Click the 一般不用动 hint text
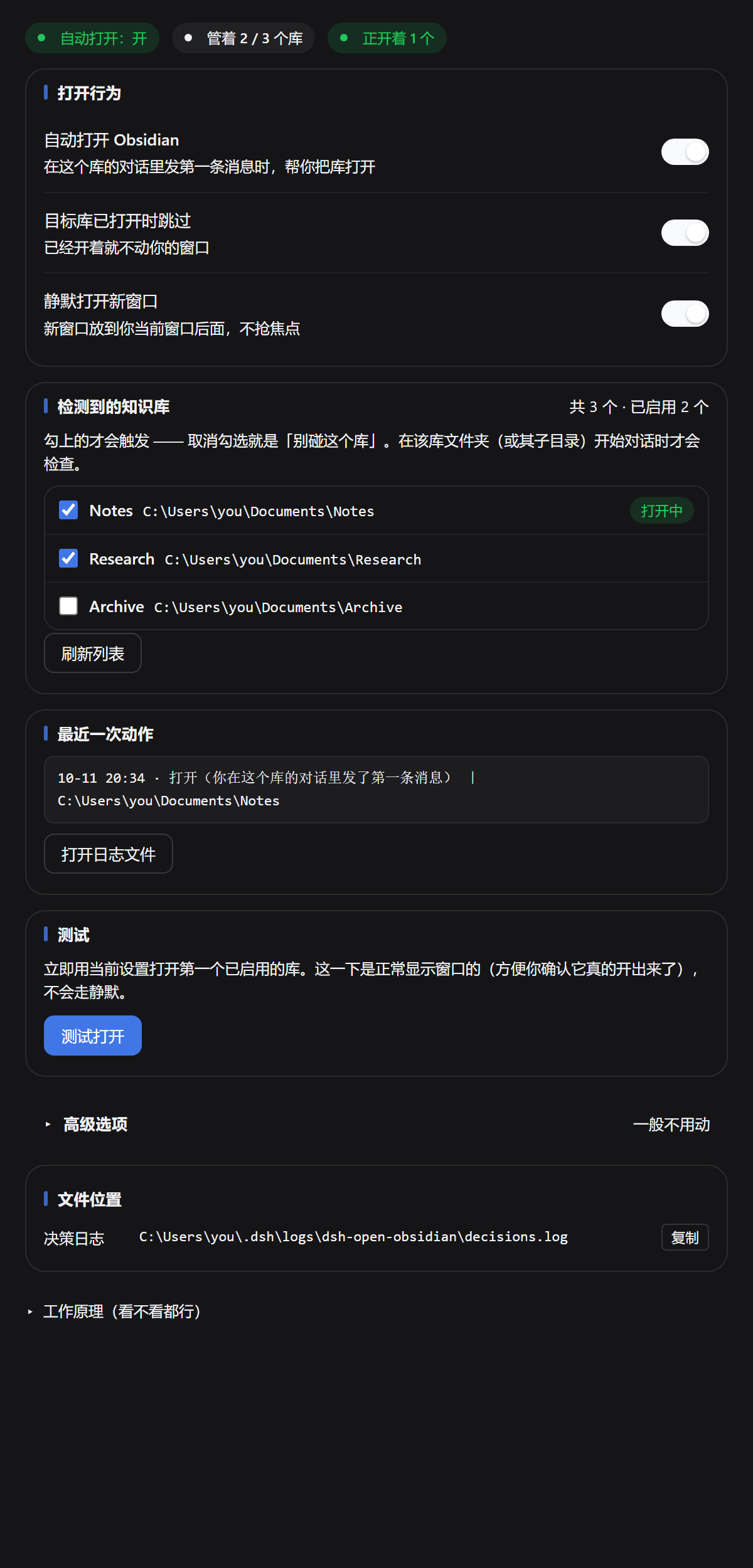The image size is (753, 1568). (x=671, y=1125)
